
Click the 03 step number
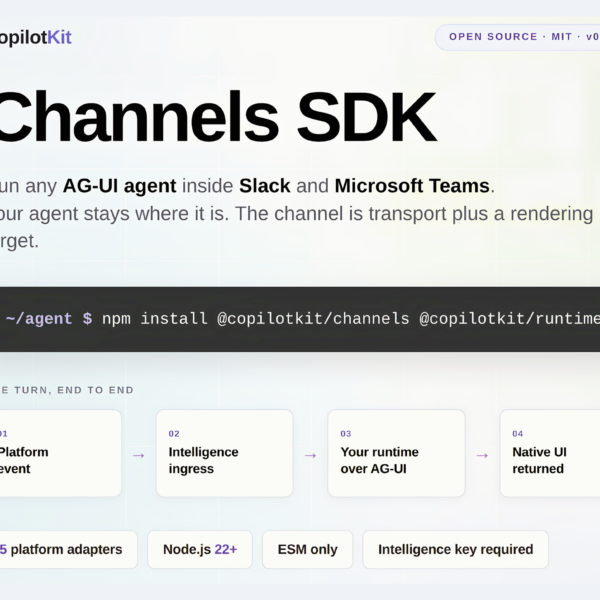pos(346,434)
